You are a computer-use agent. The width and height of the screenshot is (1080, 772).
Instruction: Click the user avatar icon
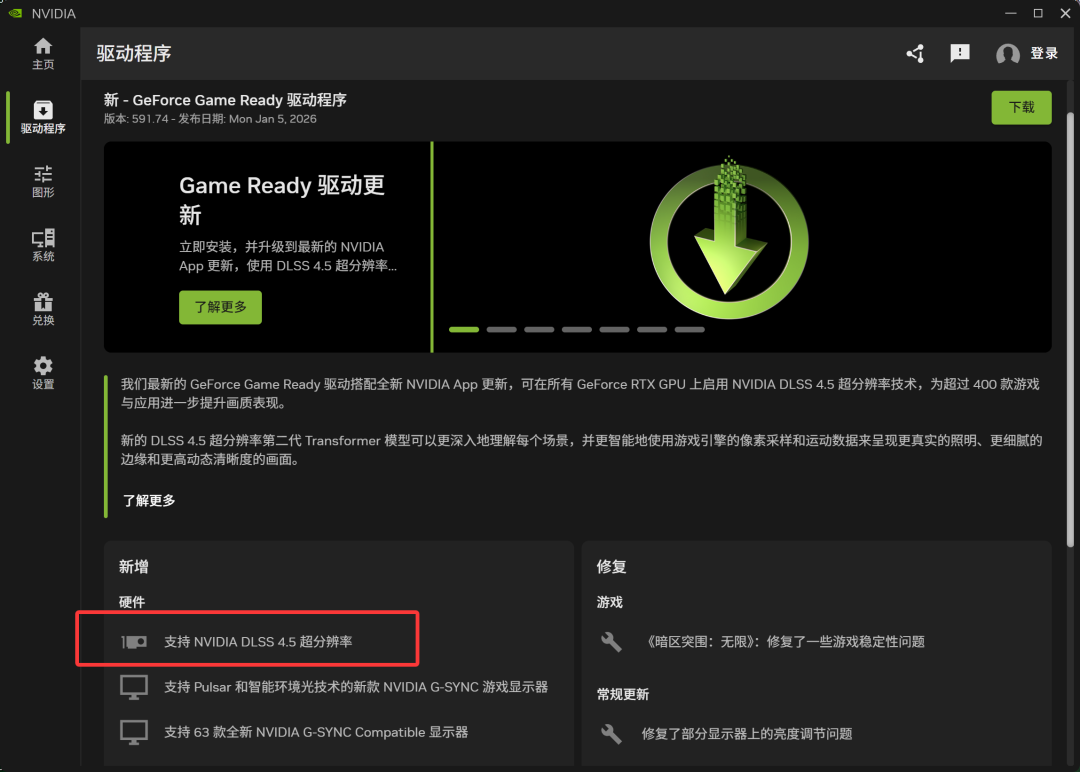1008,54
